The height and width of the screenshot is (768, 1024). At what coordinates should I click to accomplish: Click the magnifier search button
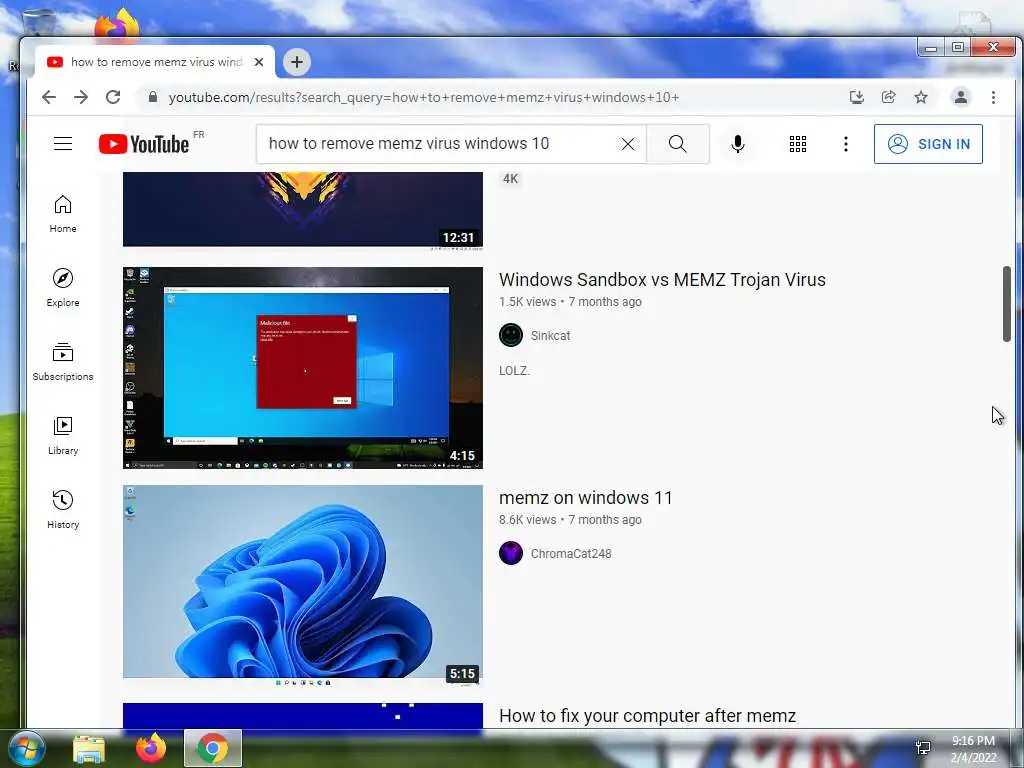[x=678, y=144]
